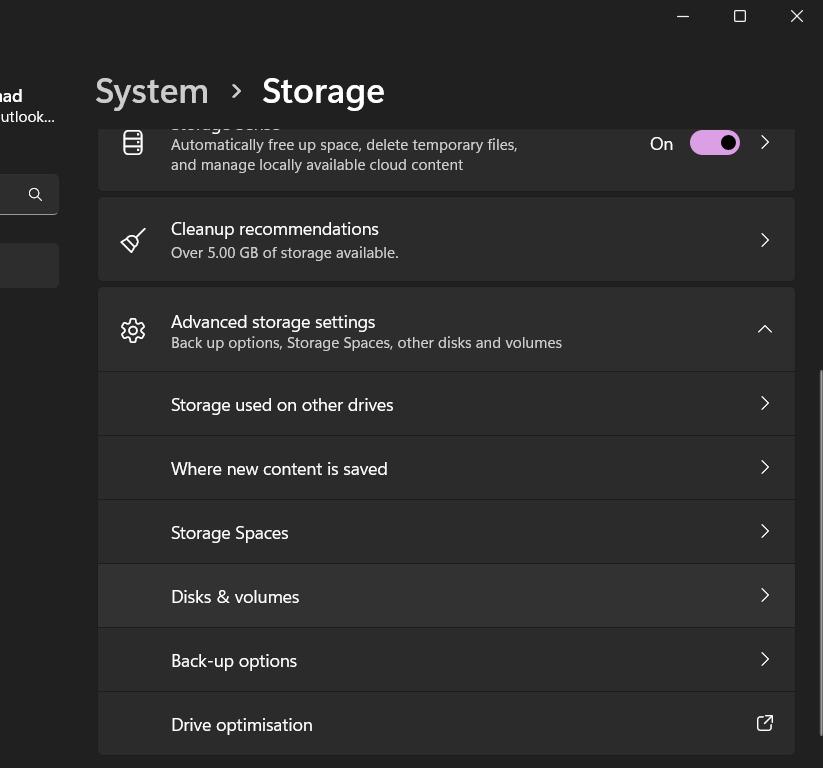The image size is (823, 768).
Task: Minimize the Settings window
Action: coord(683,16)
